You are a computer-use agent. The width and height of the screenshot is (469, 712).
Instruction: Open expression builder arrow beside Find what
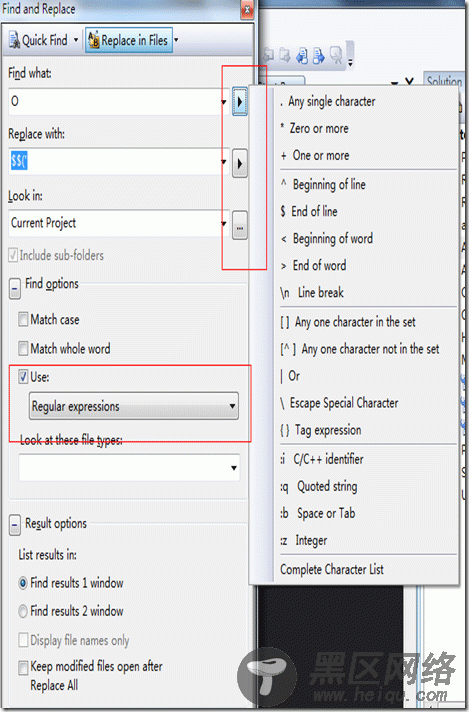pos(240,102)
